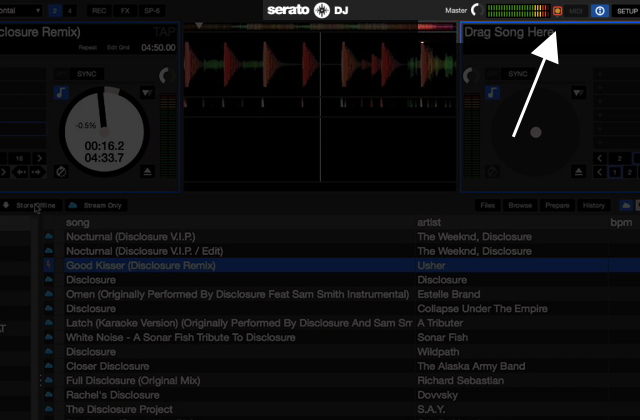Click the Serato DJ logo

308,10
